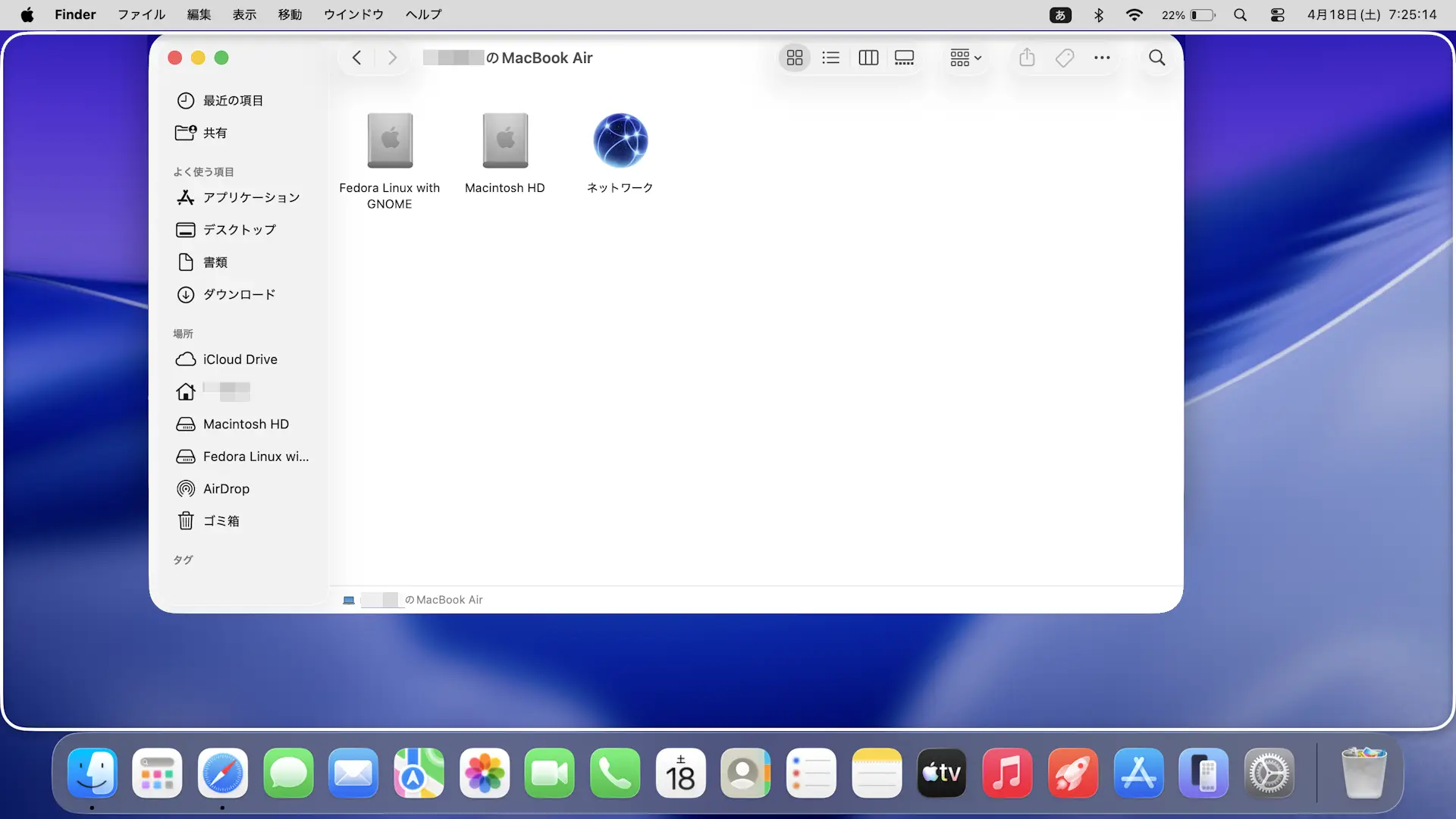This screenshot has height=819, width=1456.
Task: Open the group-by dropdown
Action: tap(965, 58)
